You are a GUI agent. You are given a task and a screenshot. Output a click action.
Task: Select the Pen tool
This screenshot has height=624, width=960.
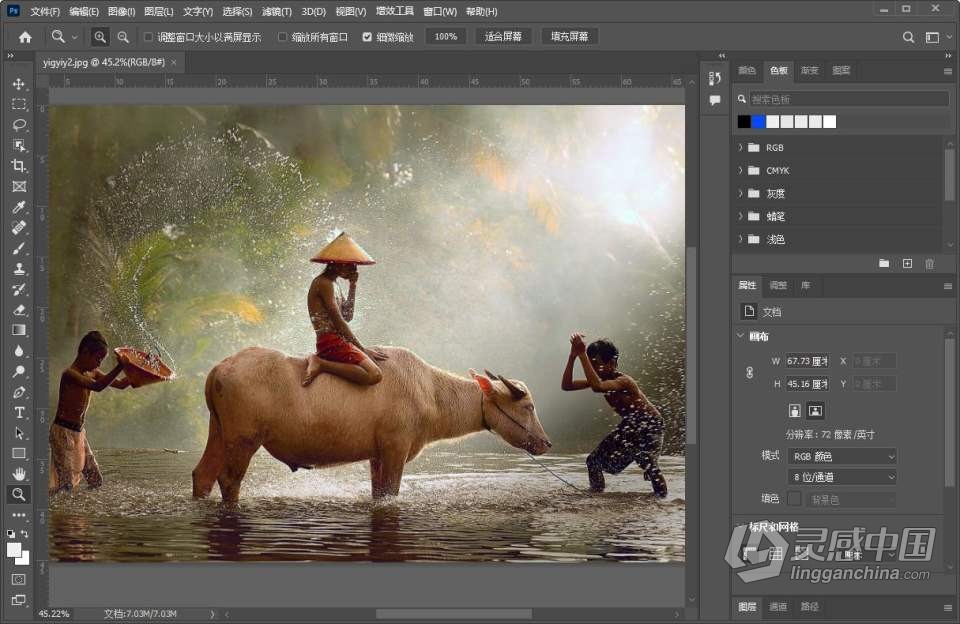19,392
